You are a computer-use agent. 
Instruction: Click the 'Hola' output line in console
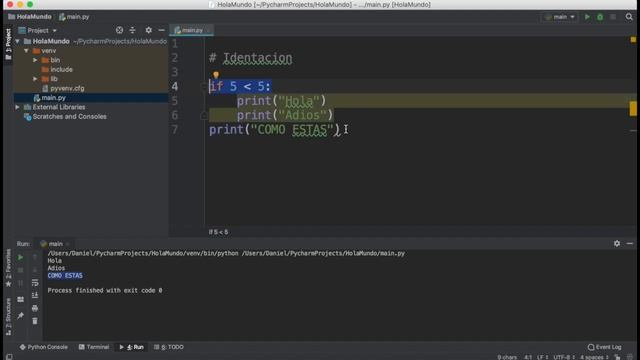pyautogui.click(x=55, y=260)
